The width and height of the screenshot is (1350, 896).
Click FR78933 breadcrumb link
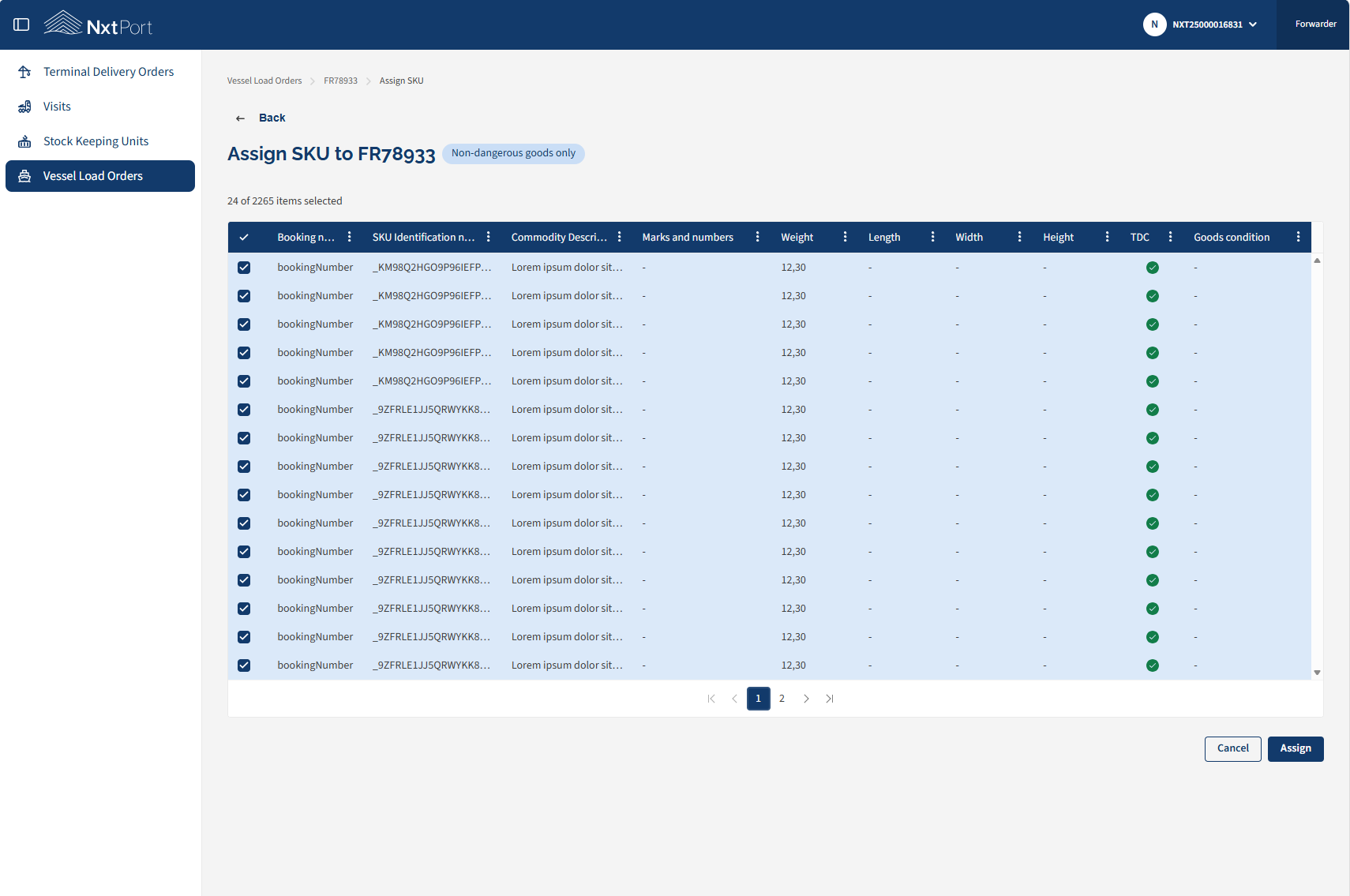340,81
